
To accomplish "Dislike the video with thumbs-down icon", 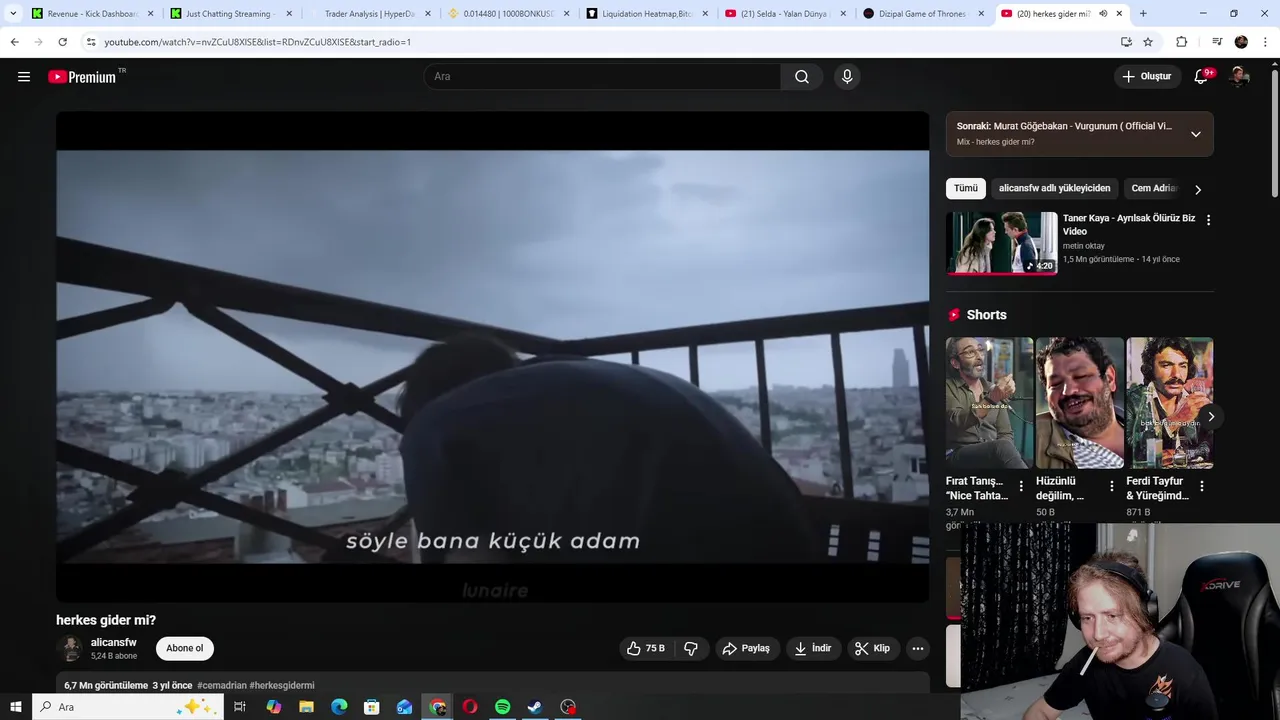I will pyautogui.click(x=691, y=648).
